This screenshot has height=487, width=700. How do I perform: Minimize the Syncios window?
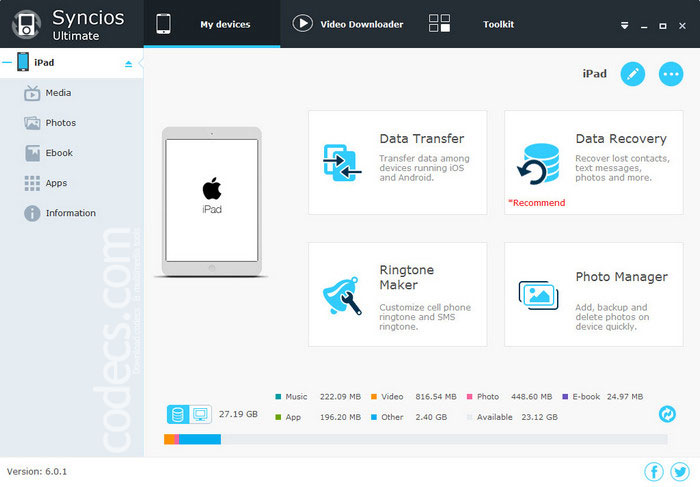click(x=644, y=26)
